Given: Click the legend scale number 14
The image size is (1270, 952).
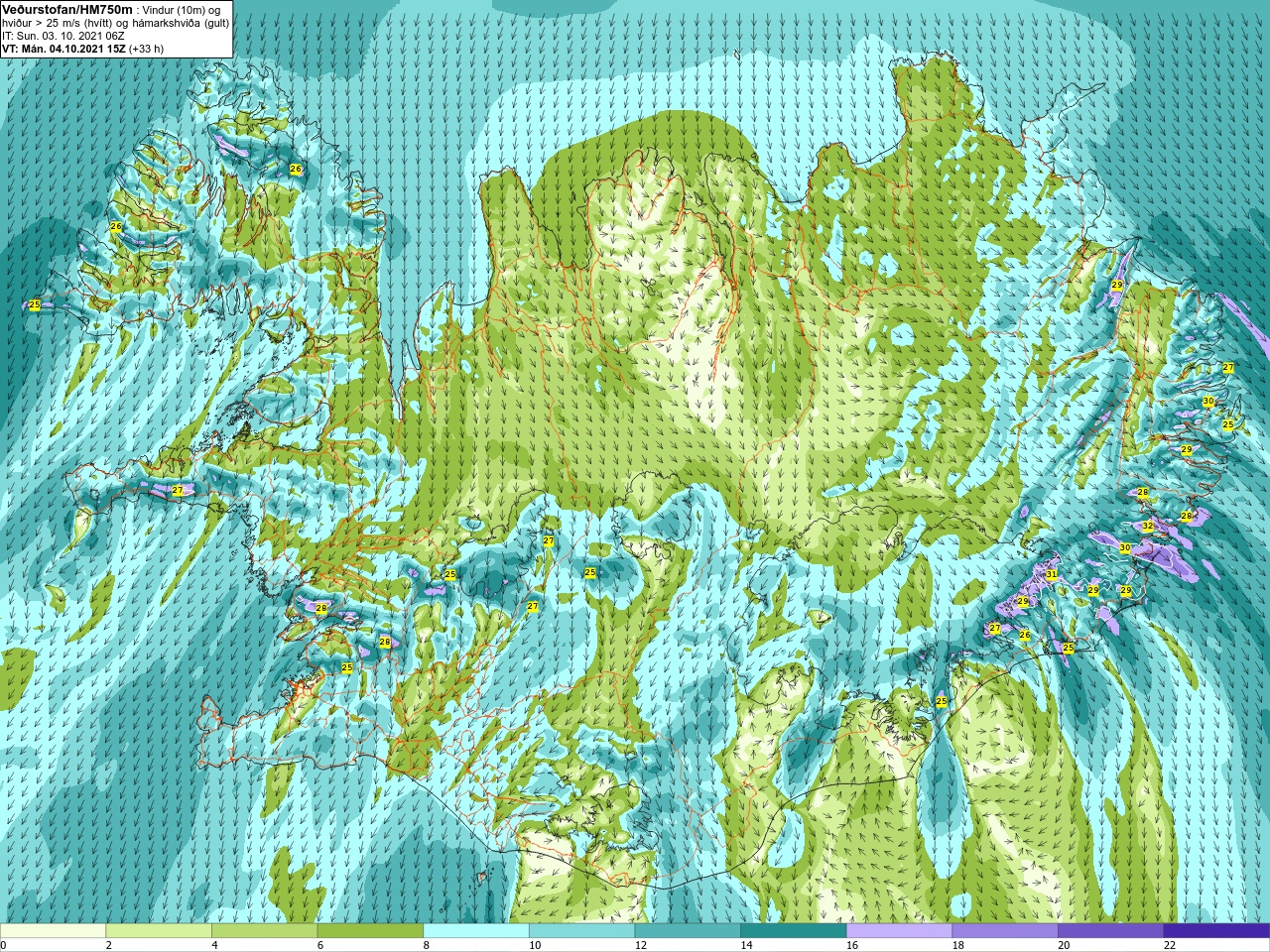Looking at the screenshot, I should tap(746, 945).
